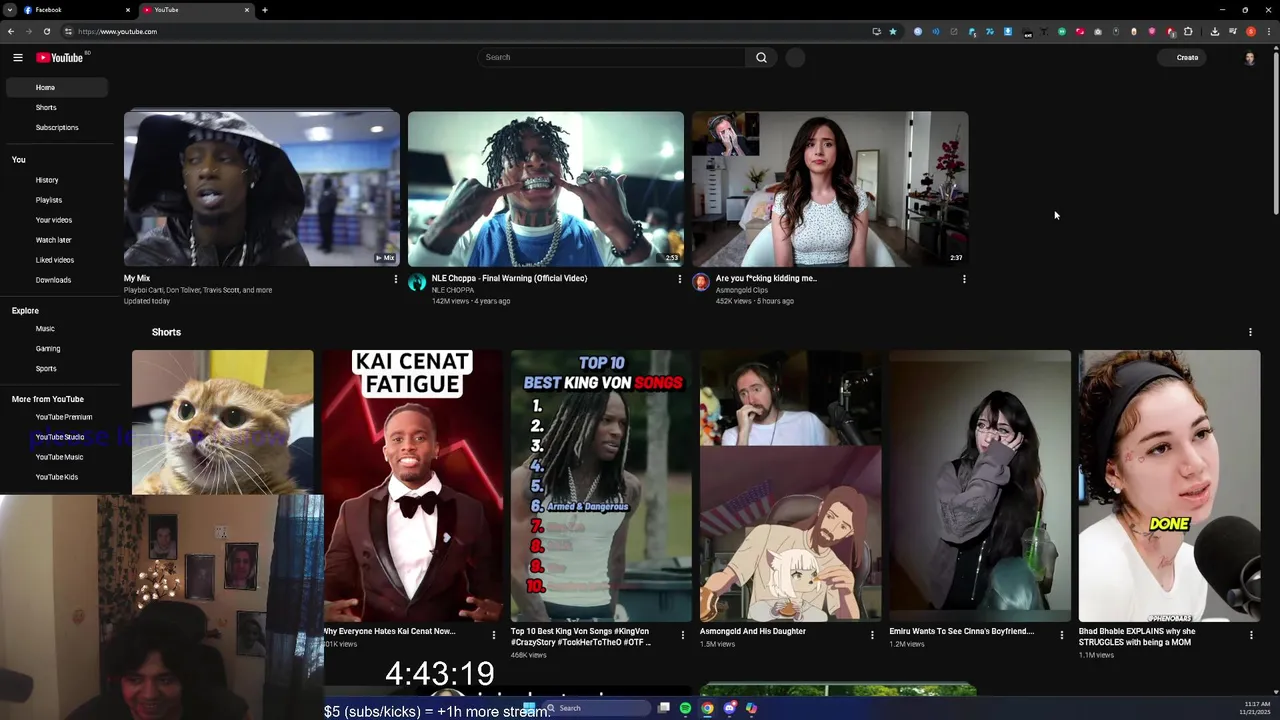This screenshot has width=1280, height=720.
Task: Open the Chrome three-dot menu
Action: pos(1268,31)
